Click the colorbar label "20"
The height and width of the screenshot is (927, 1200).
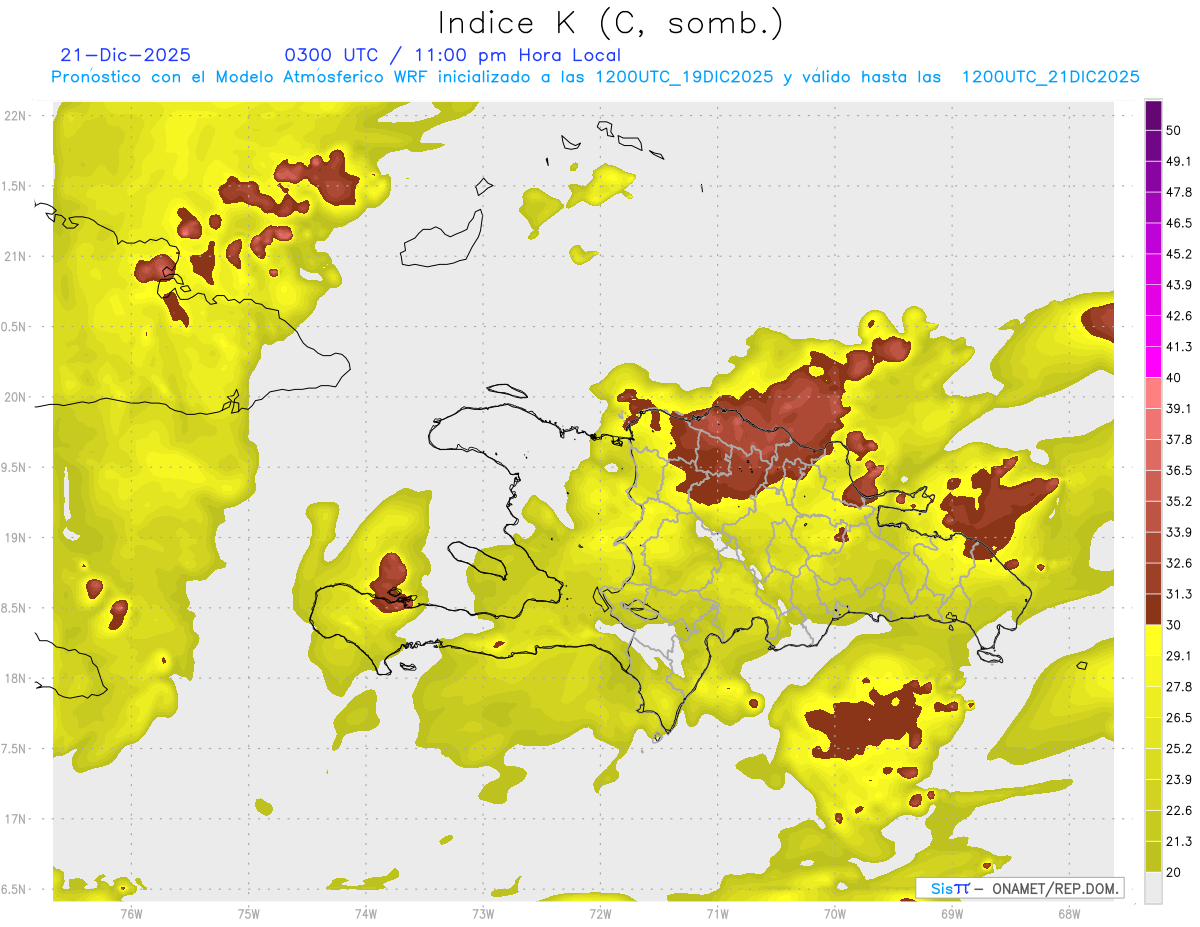[x=1174, y=872]
